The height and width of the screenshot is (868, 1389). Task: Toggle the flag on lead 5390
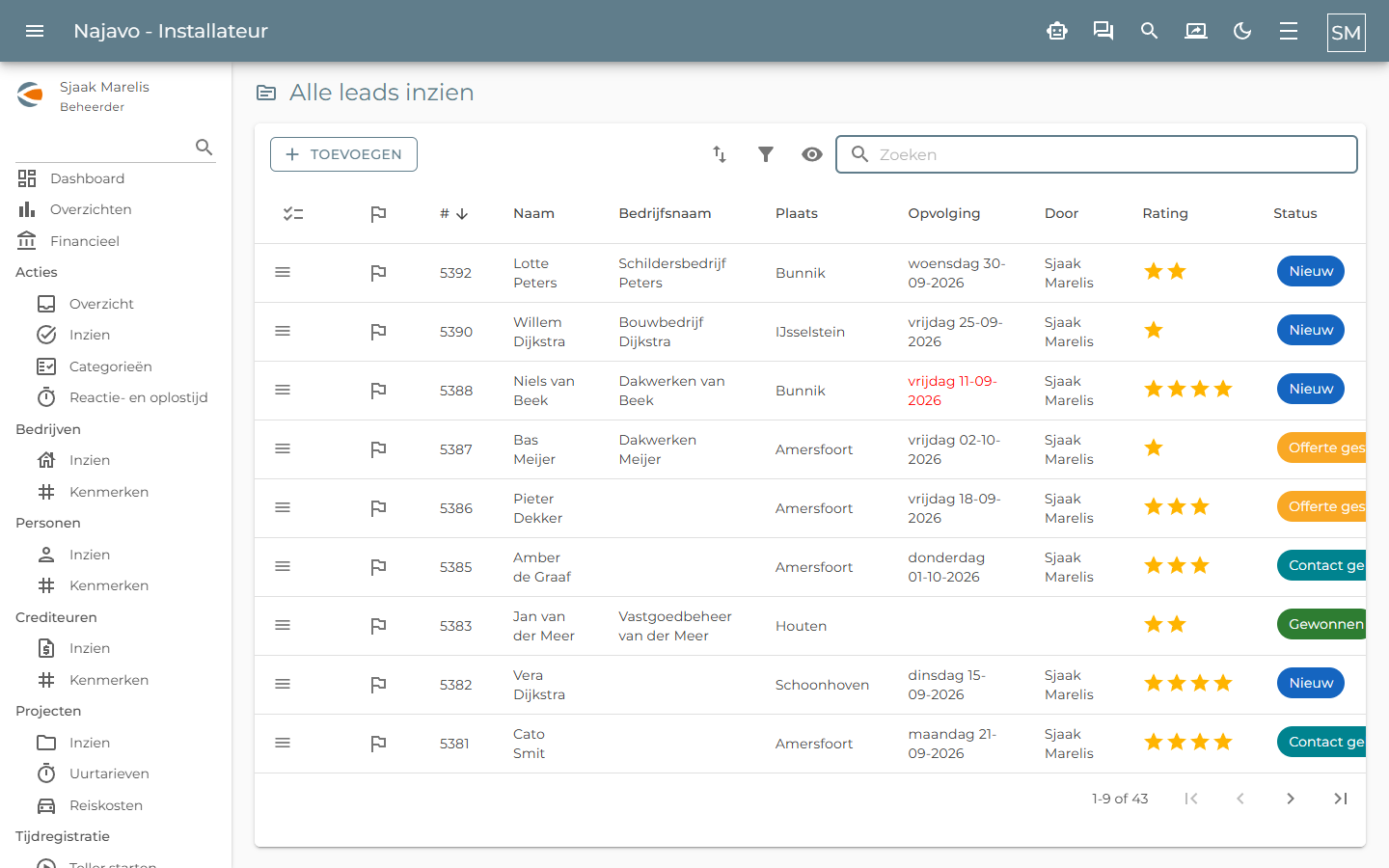coord(378,332)
